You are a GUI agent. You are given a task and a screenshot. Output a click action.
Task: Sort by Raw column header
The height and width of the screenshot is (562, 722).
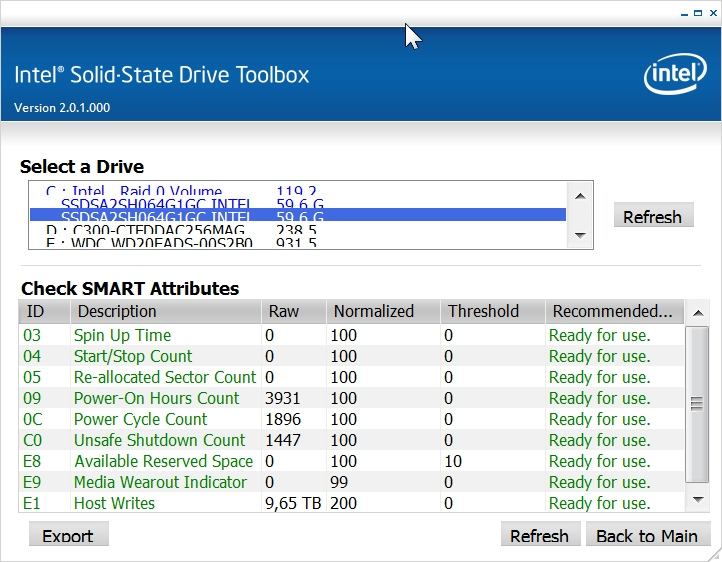tap(293, 312)
